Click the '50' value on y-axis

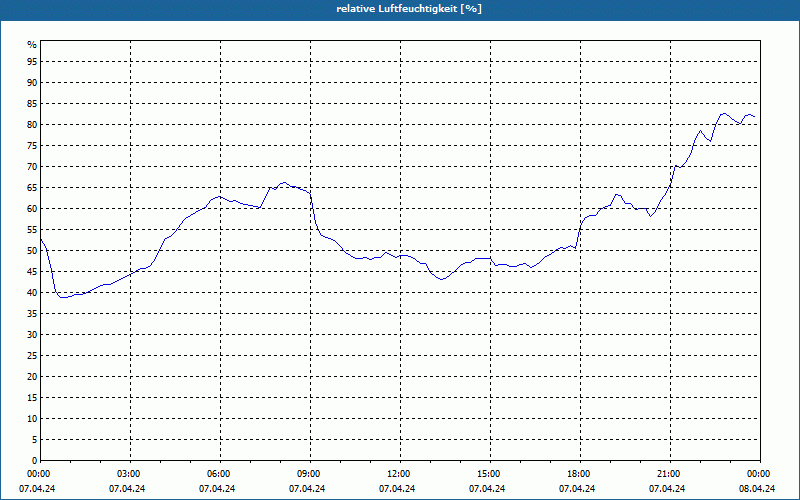click(x=32, y=251)
